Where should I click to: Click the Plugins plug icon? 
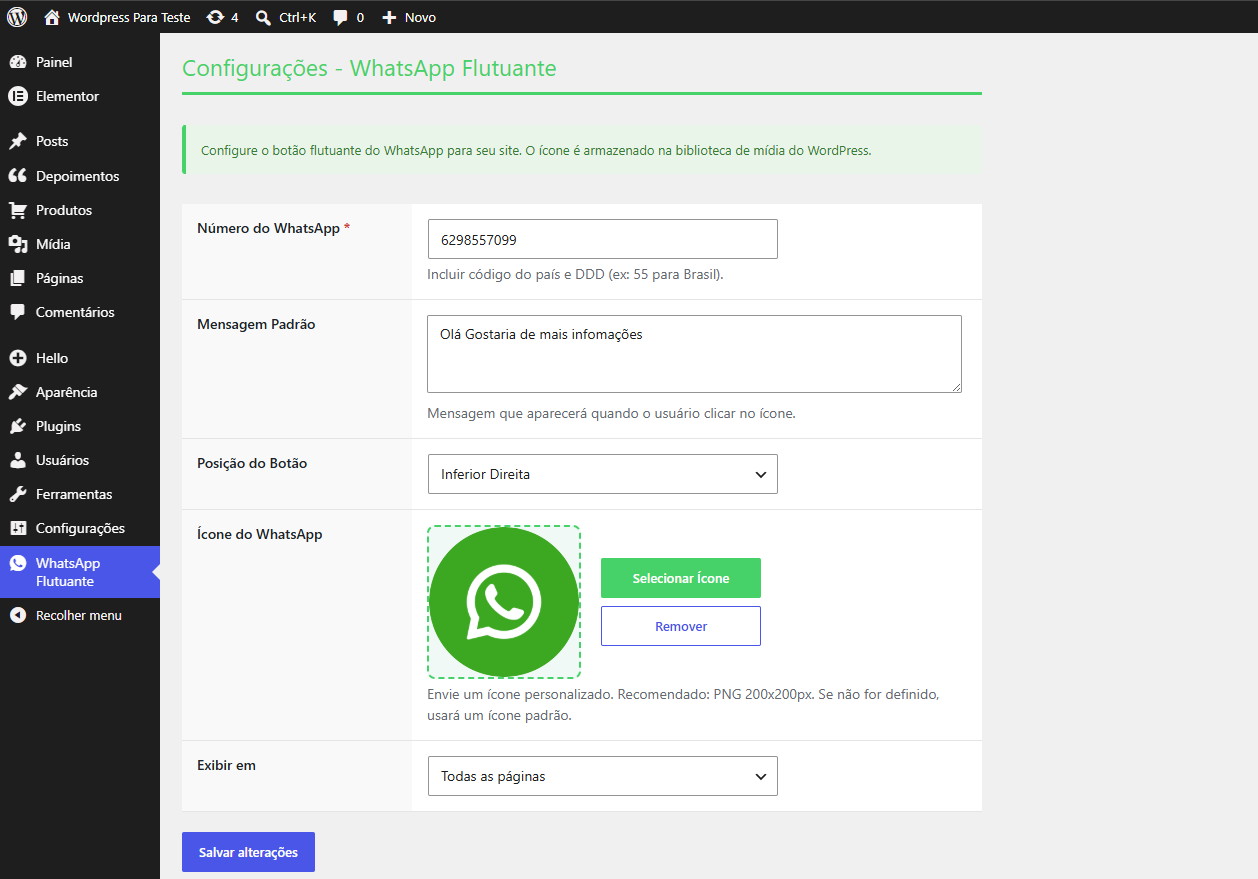click(x=17, y=426)
